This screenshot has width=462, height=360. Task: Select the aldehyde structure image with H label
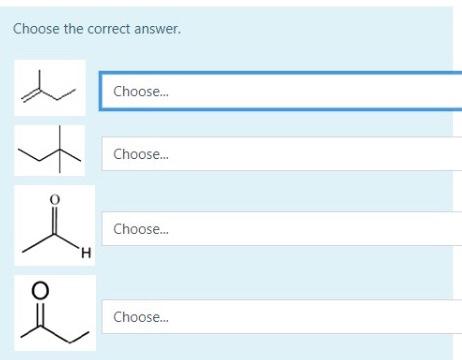click(x=55, y=225)
